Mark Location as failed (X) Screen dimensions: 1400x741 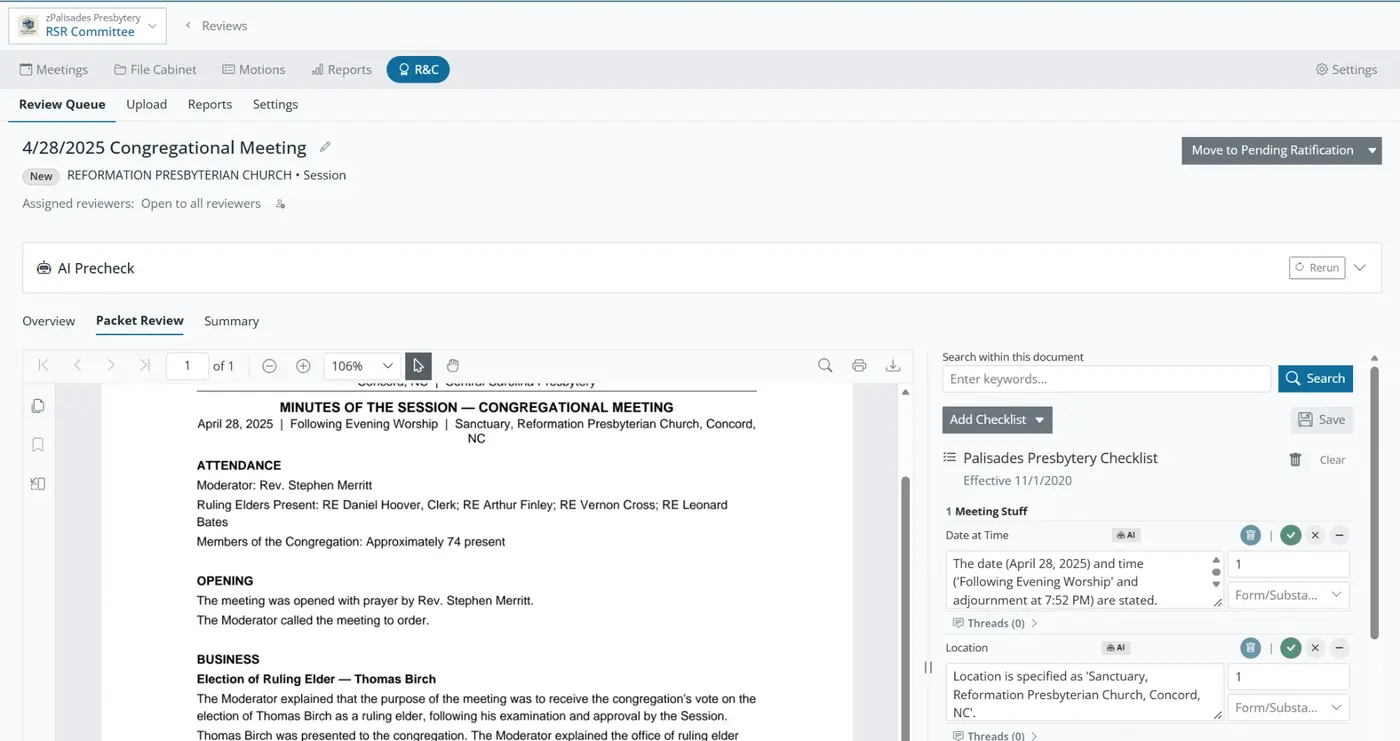coord(1315,648)
